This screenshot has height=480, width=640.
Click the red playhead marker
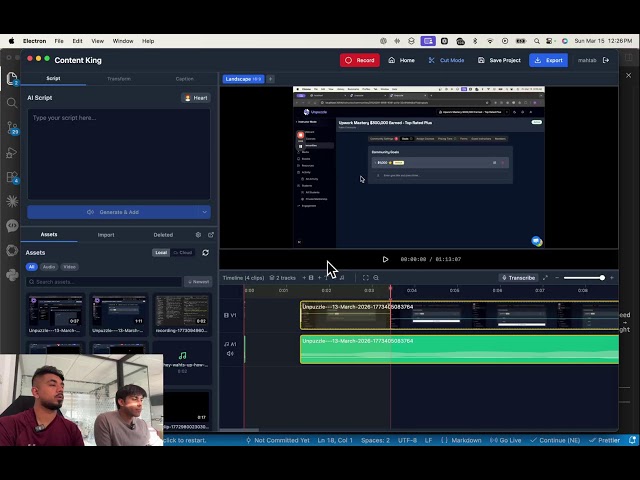click(x=391, y=288)
